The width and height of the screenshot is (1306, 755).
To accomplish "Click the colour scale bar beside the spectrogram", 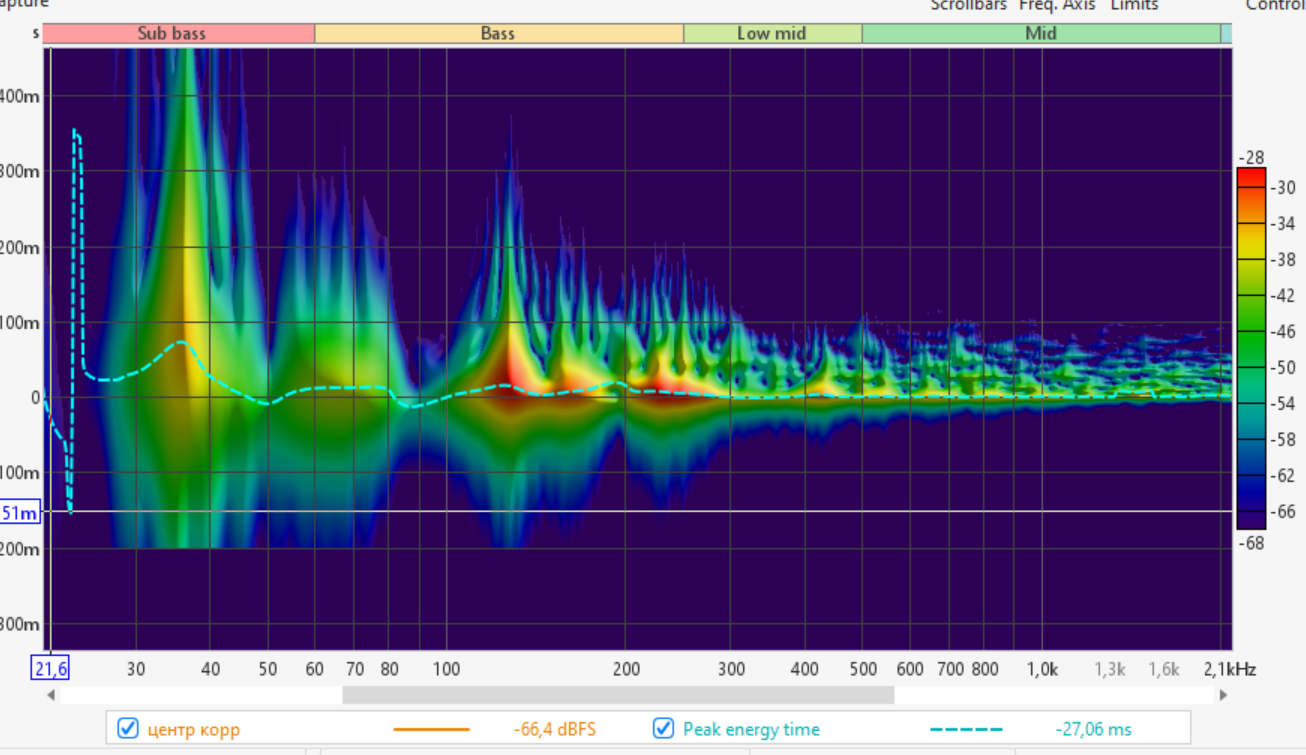I will point(1251,348).
